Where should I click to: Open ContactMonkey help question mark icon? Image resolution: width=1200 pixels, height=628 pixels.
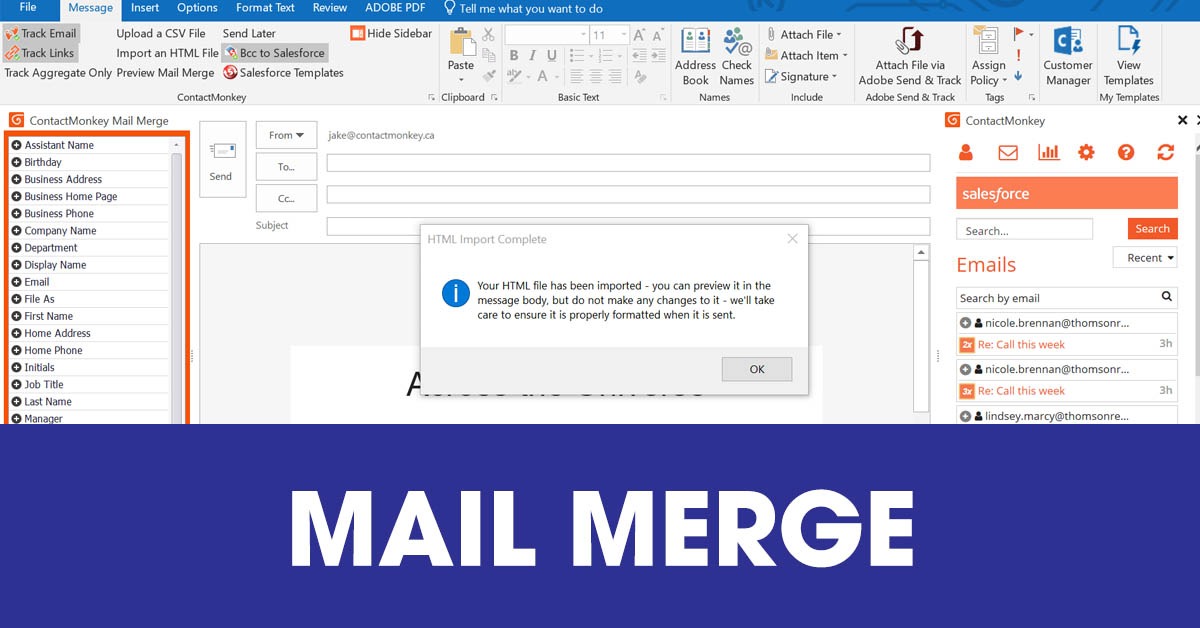(x=1126, y=152)
